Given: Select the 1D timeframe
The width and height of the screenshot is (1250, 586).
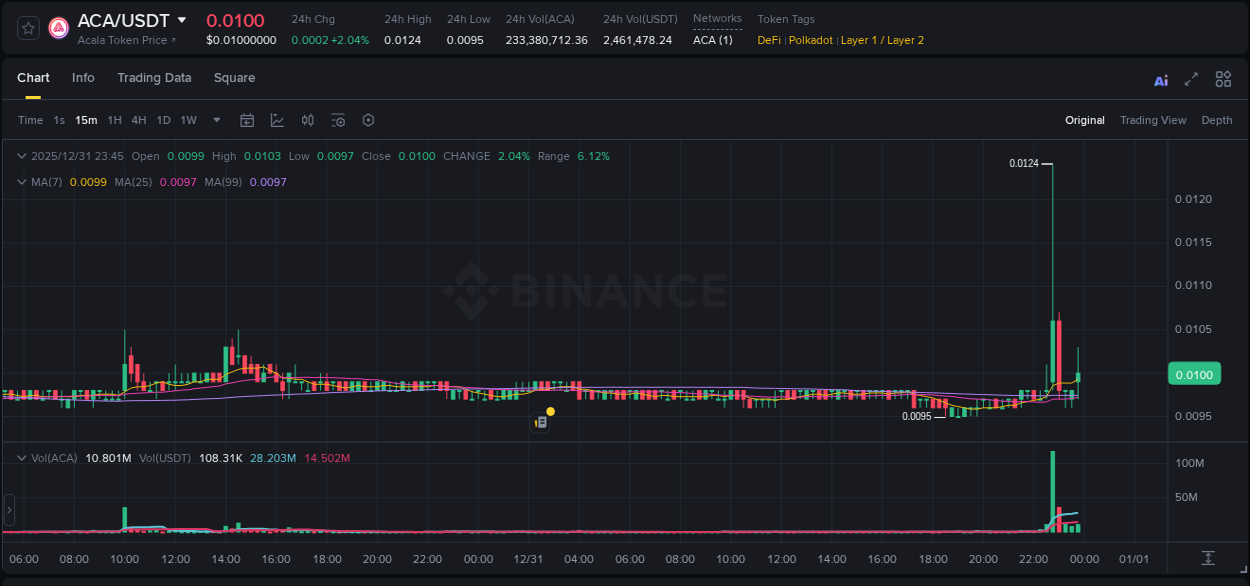Looking at the screenshot, I should coord(163,120).
